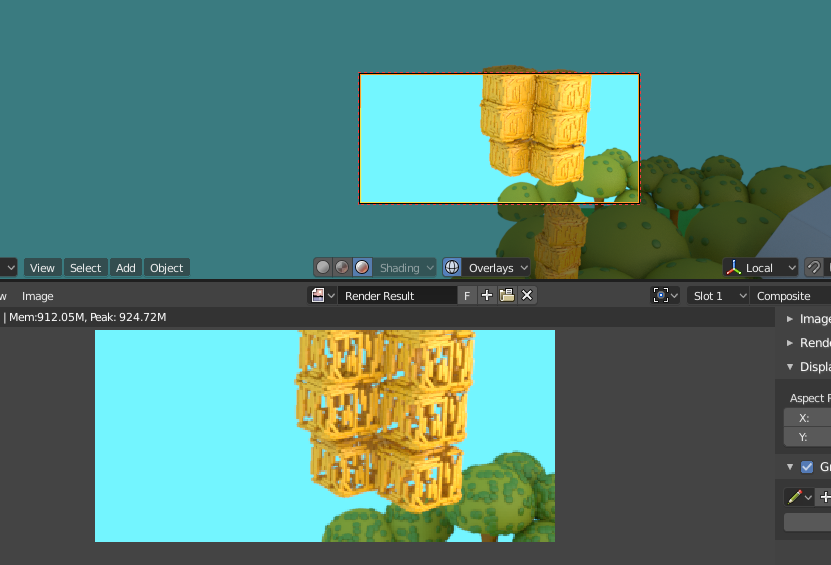
Task: Uncheck the Grease Pencil checkbox
Action: pos(807,467)
